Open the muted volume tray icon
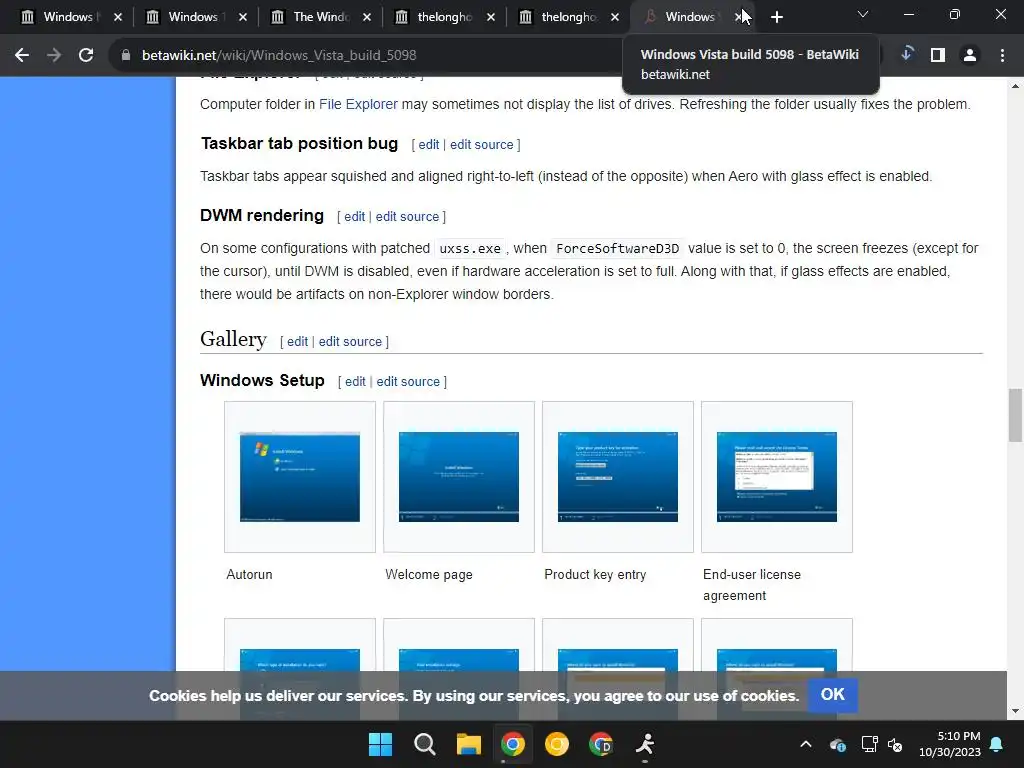 (x=895, y=744)
